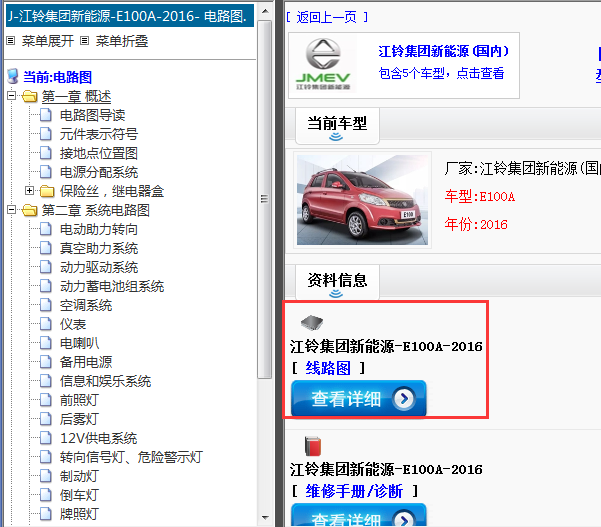Select 电喇叭 entry
The image size is (601, 527).
pos(79,343)
